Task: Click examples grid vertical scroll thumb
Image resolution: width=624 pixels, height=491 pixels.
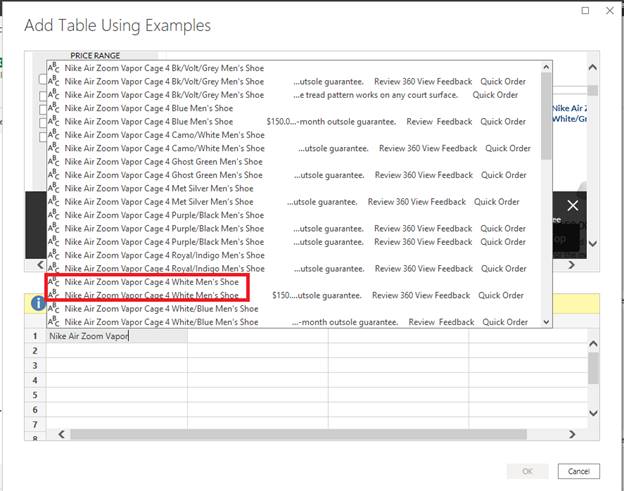Action: tap(593, 368)
